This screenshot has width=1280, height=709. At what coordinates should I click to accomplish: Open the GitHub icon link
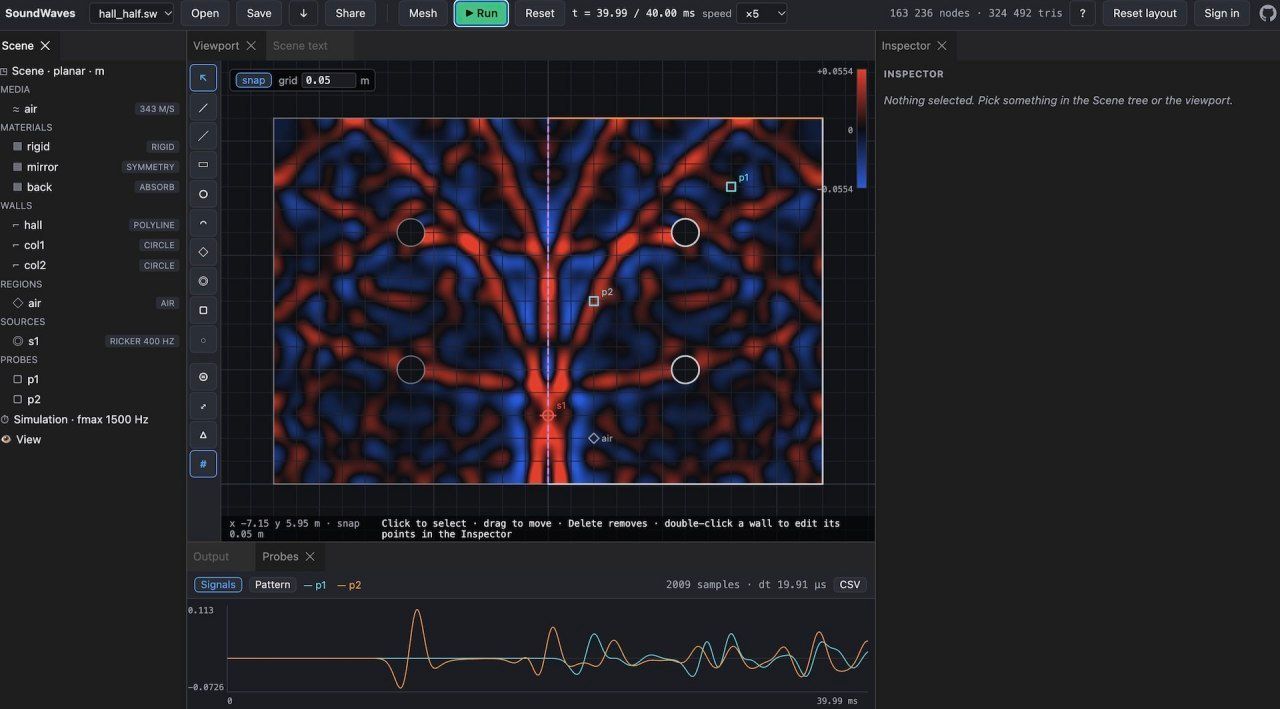[1267, 13]
